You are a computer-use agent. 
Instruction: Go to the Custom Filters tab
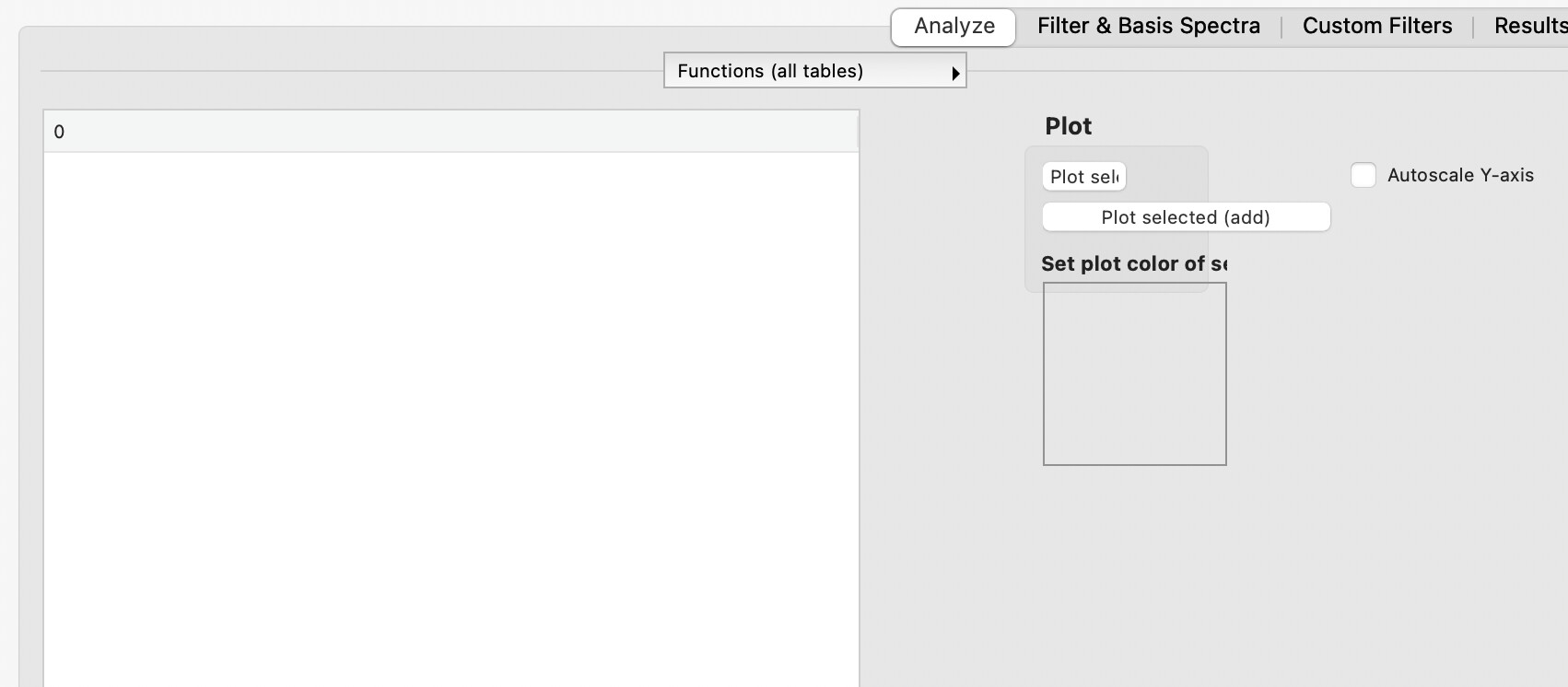1377,26
